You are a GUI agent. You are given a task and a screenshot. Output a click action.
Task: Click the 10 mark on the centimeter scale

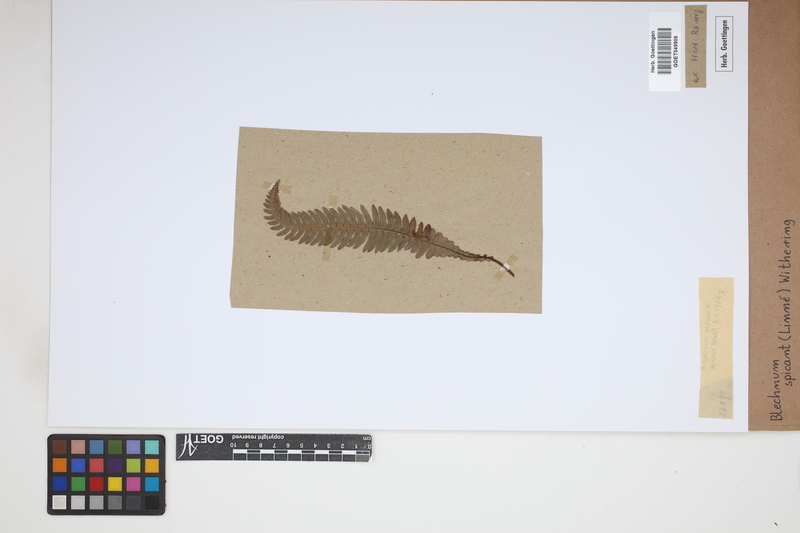point(235,445)
